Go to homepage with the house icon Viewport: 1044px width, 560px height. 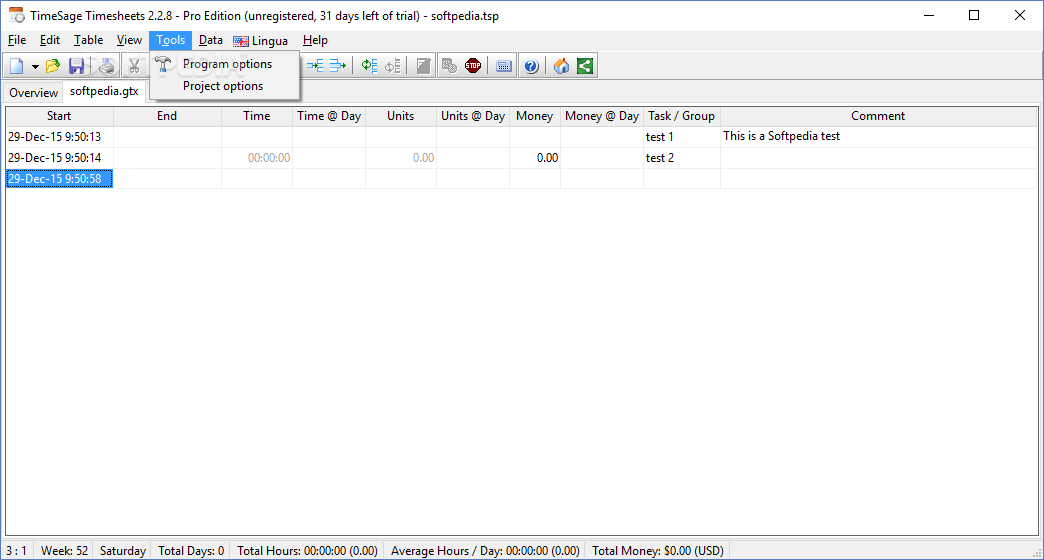(561, 66)
